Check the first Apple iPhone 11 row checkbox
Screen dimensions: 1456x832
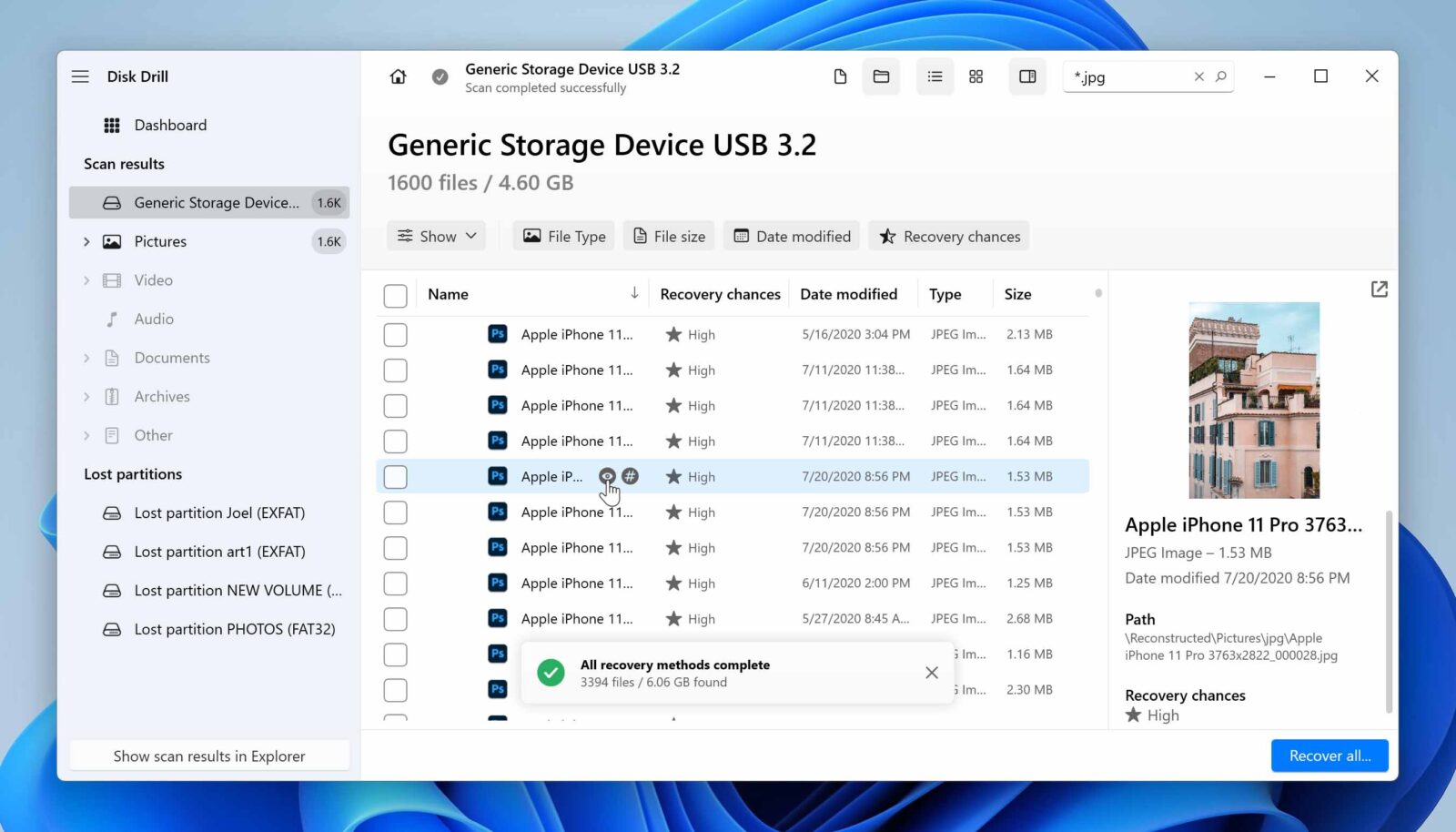(x=395, y=334)
